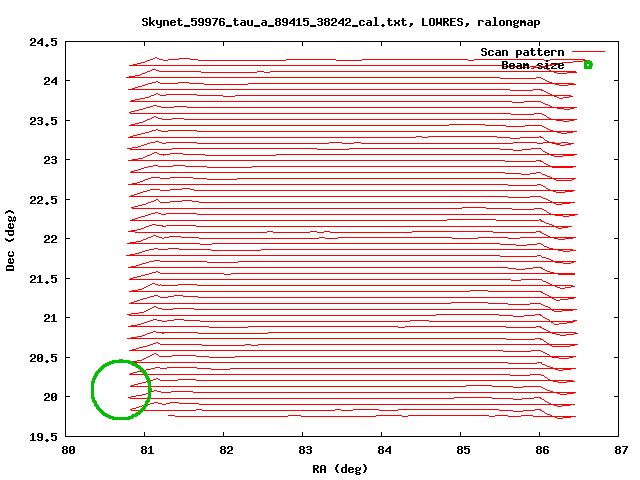Click the 83 tick label on RA axis
The width and height of the screenshot is (640, 480).
click(305, 450)
